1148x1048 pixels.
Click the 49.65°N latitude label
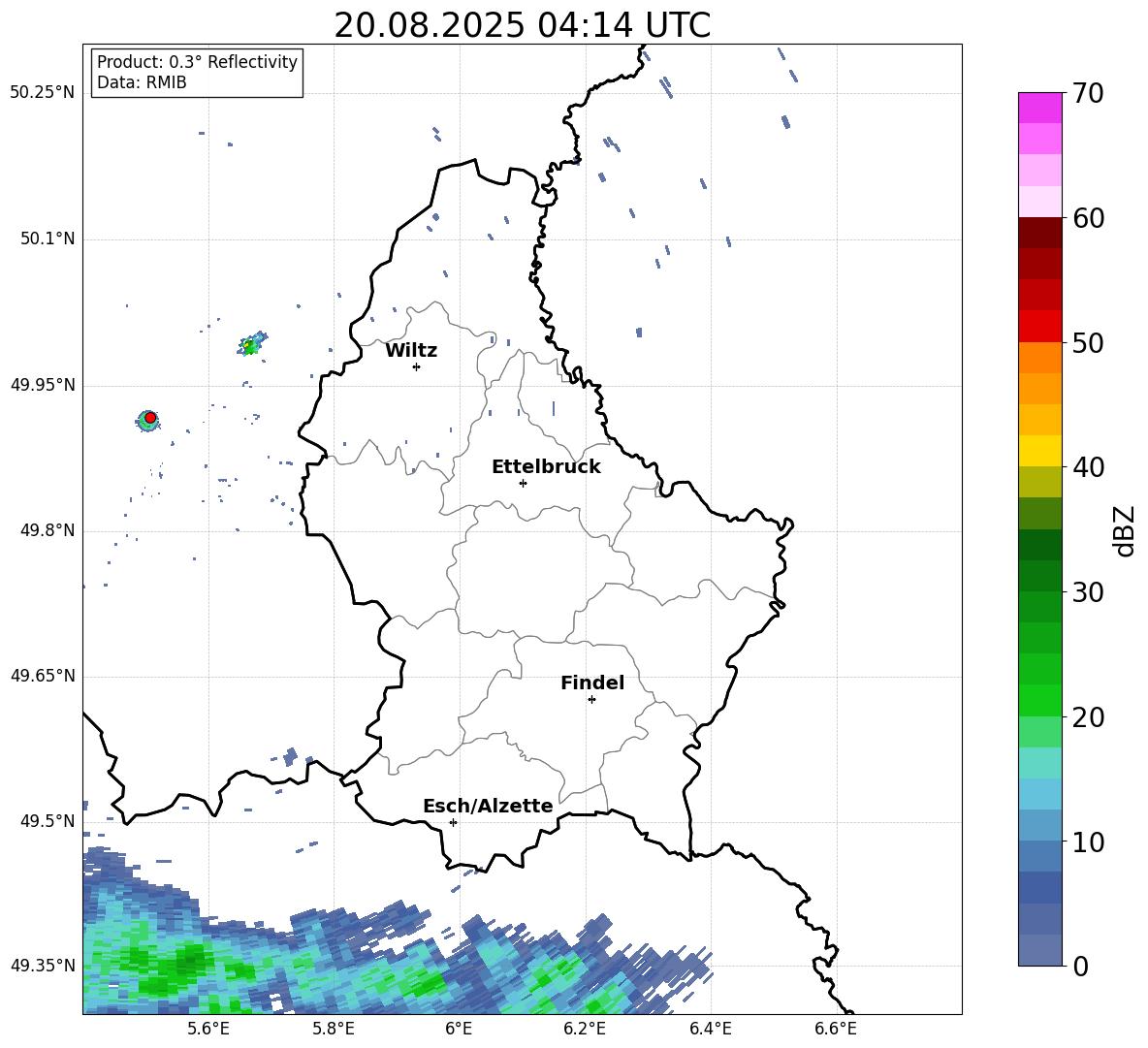click(x=43, y=676)
